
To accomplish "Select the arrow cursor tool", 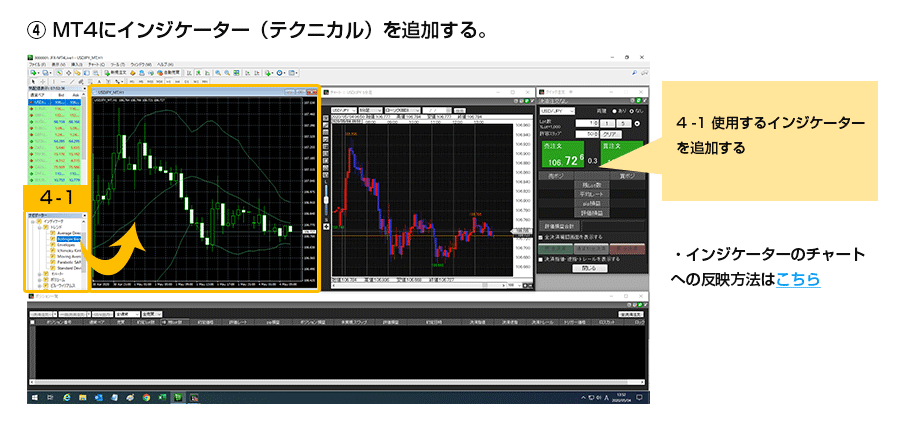I will tap(33, 81).
